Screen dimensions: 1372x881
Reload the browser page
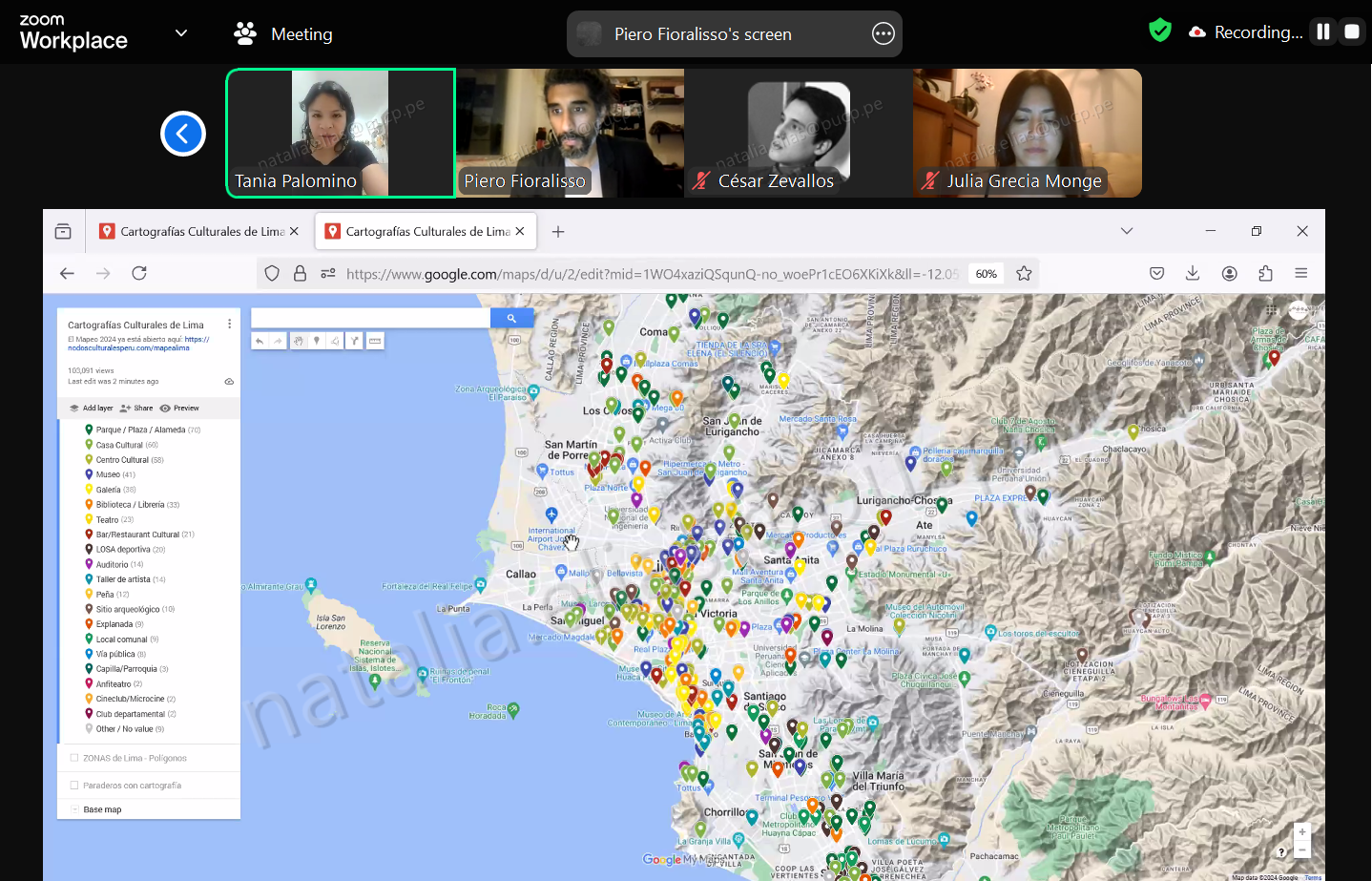coord(139,273)
